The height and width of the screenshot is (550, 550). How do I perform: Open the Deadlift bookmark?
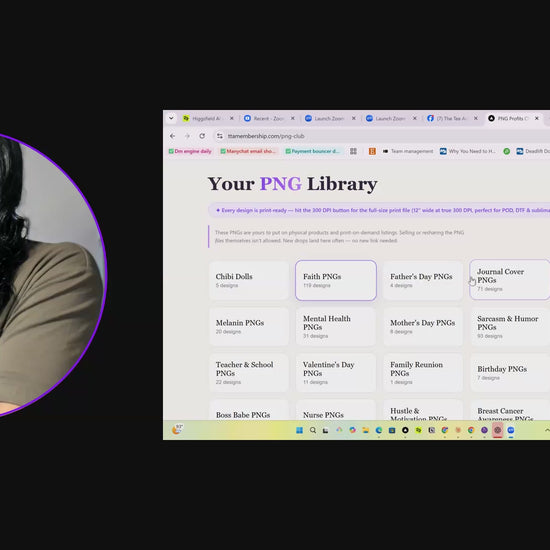(533, 151)
